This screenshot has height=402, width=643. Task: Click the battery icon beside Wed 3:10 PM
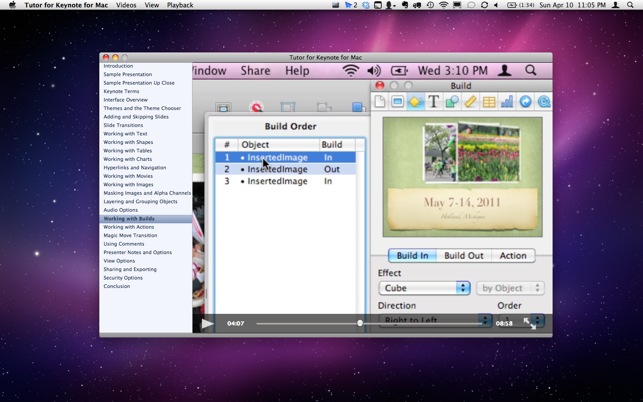pyautogui.click(x=399, y=71)
